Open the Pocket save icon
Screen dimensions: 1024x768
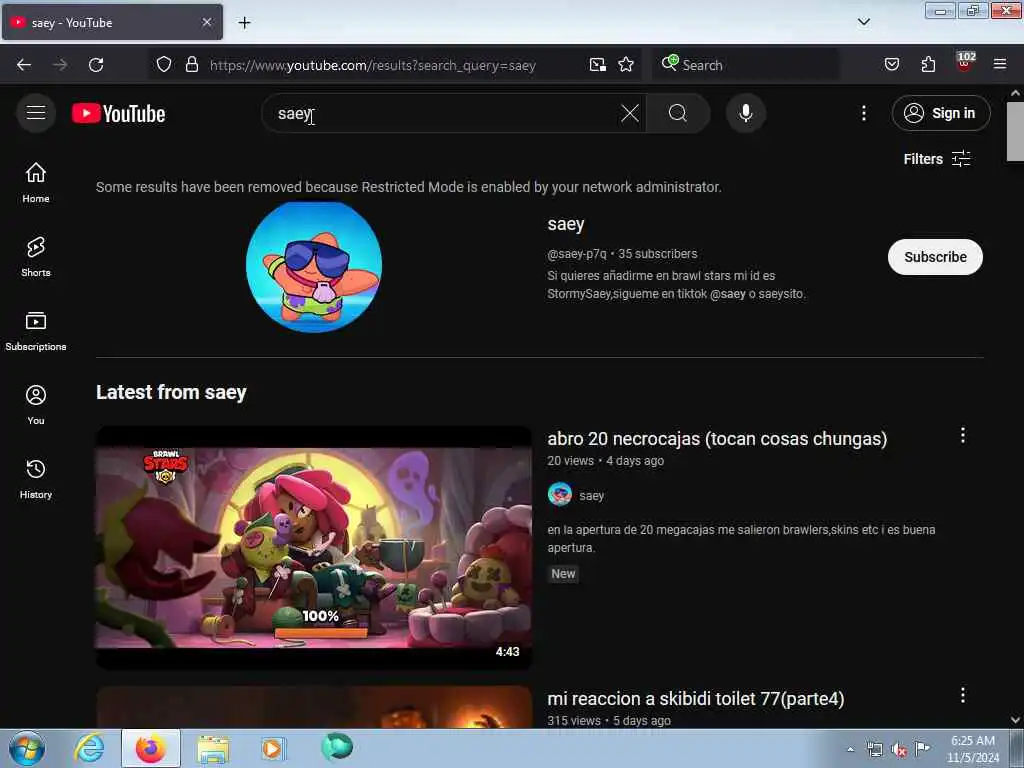click(891, 64)
